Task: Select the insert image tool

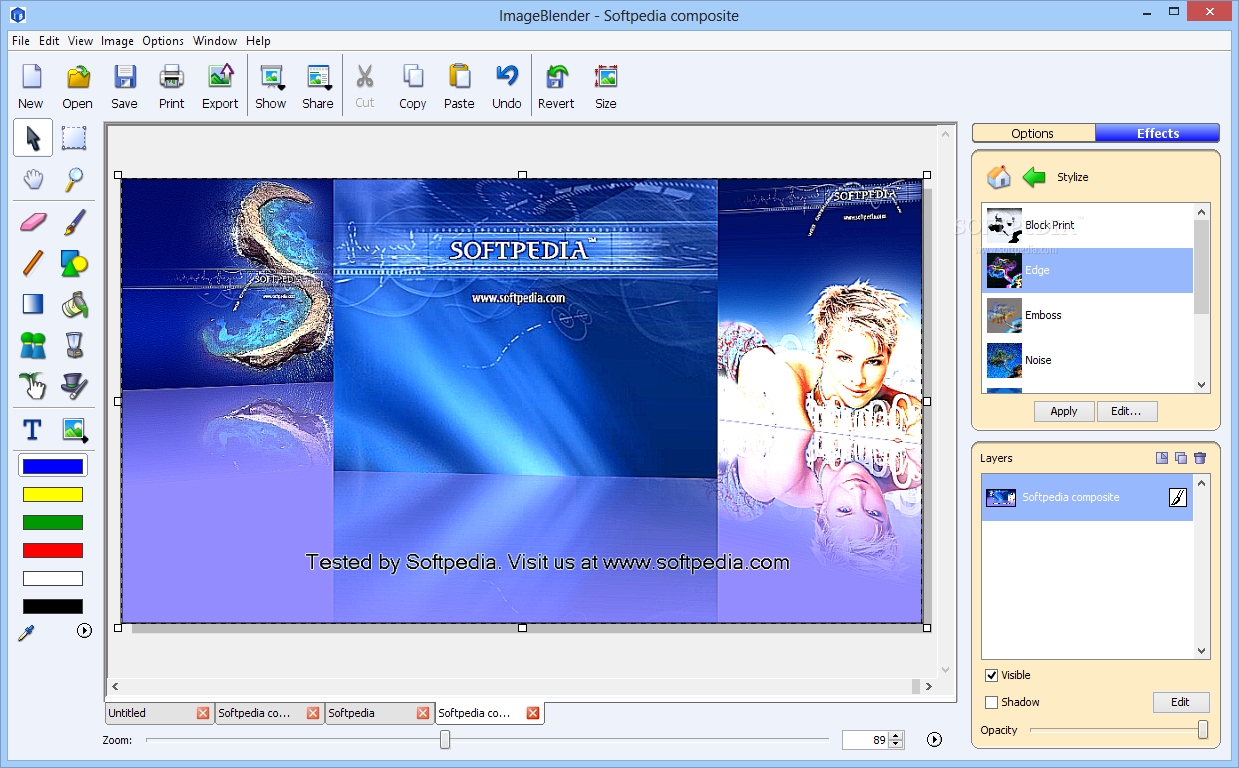Action: [74, 430]
